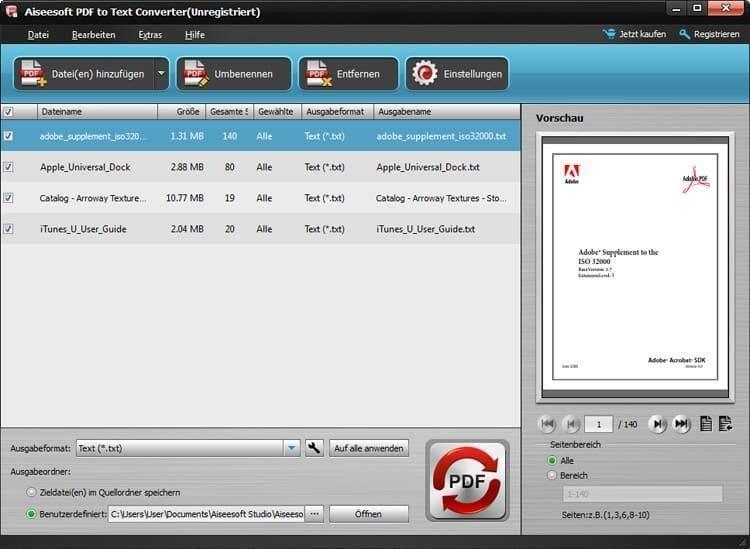750x549 pixels.
Task: Click the page range 1-140 field
Action: 642,494
